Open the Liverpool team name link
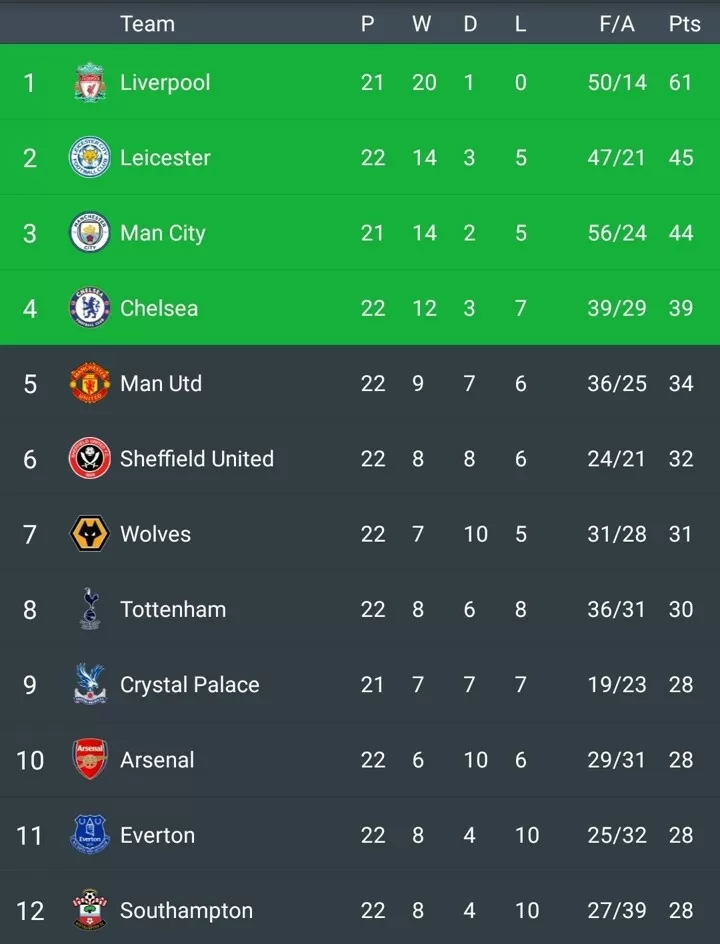Screen dimensions: 720x944 tap(165, 82)
